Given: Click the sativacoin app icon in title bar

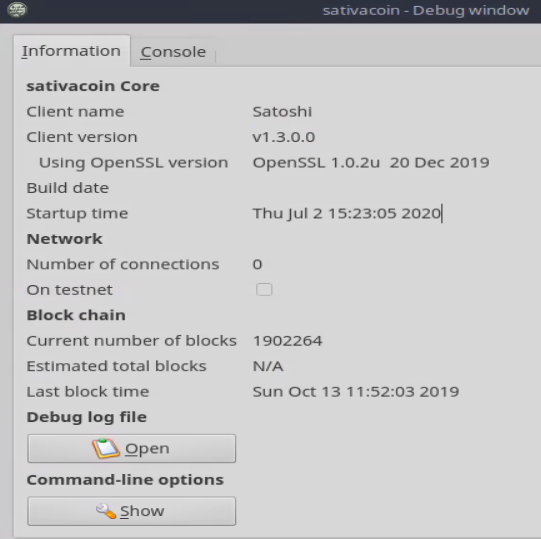Looking at the screenshot, I should click(17, 10).
